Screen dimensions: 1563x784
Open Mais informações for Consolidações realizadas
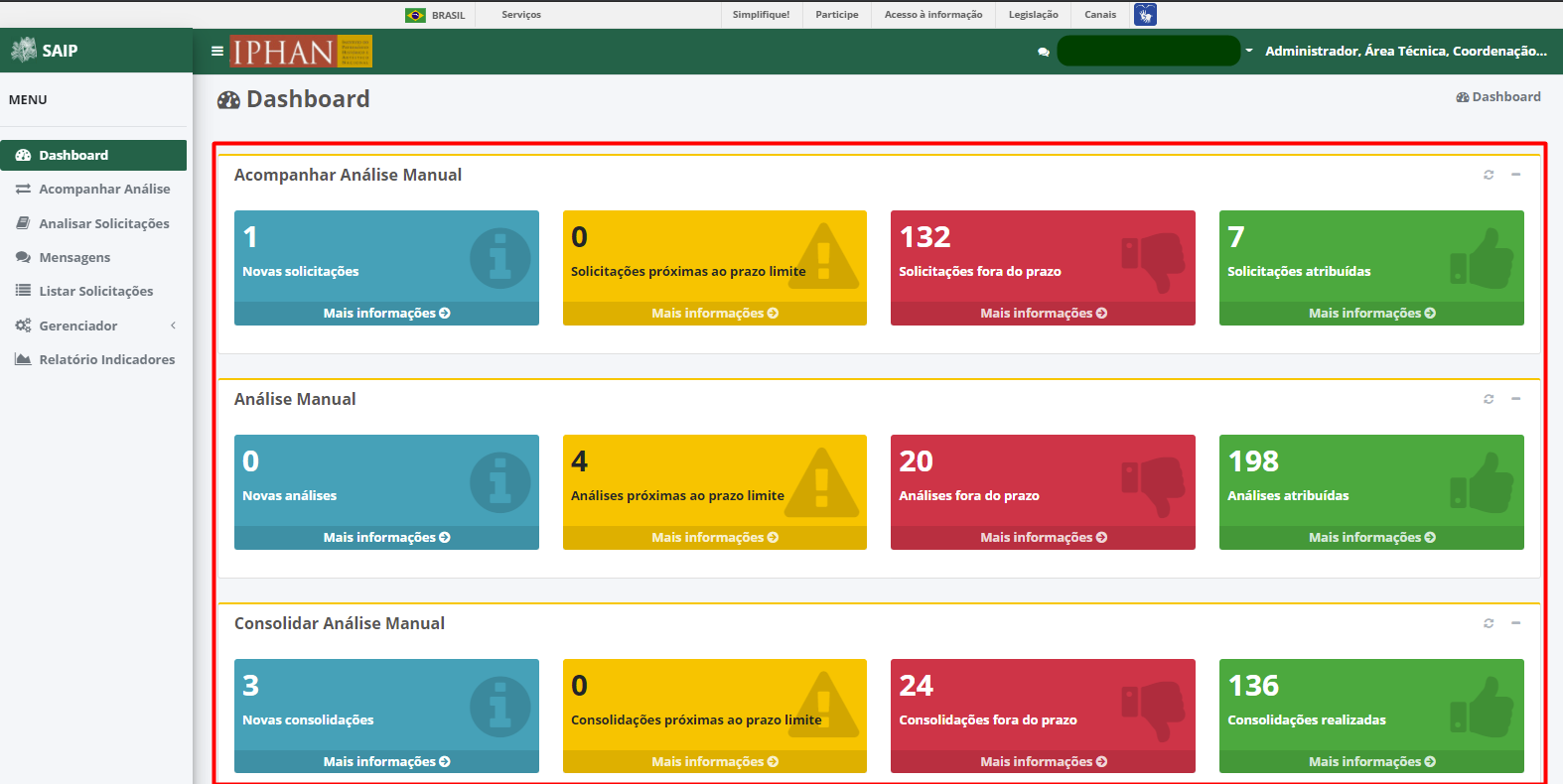coord(1371,762)
